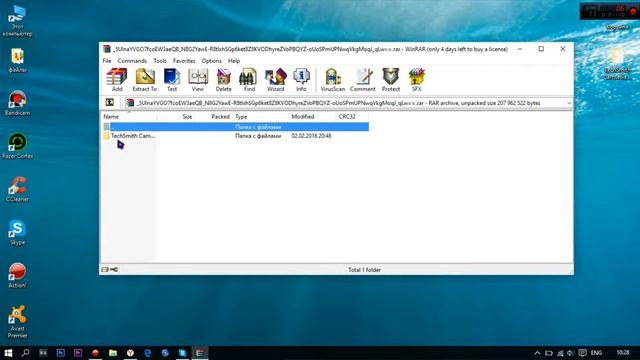Open the File Explorer taskbar icon
640x360 pixels.
(x=113, y=353)
